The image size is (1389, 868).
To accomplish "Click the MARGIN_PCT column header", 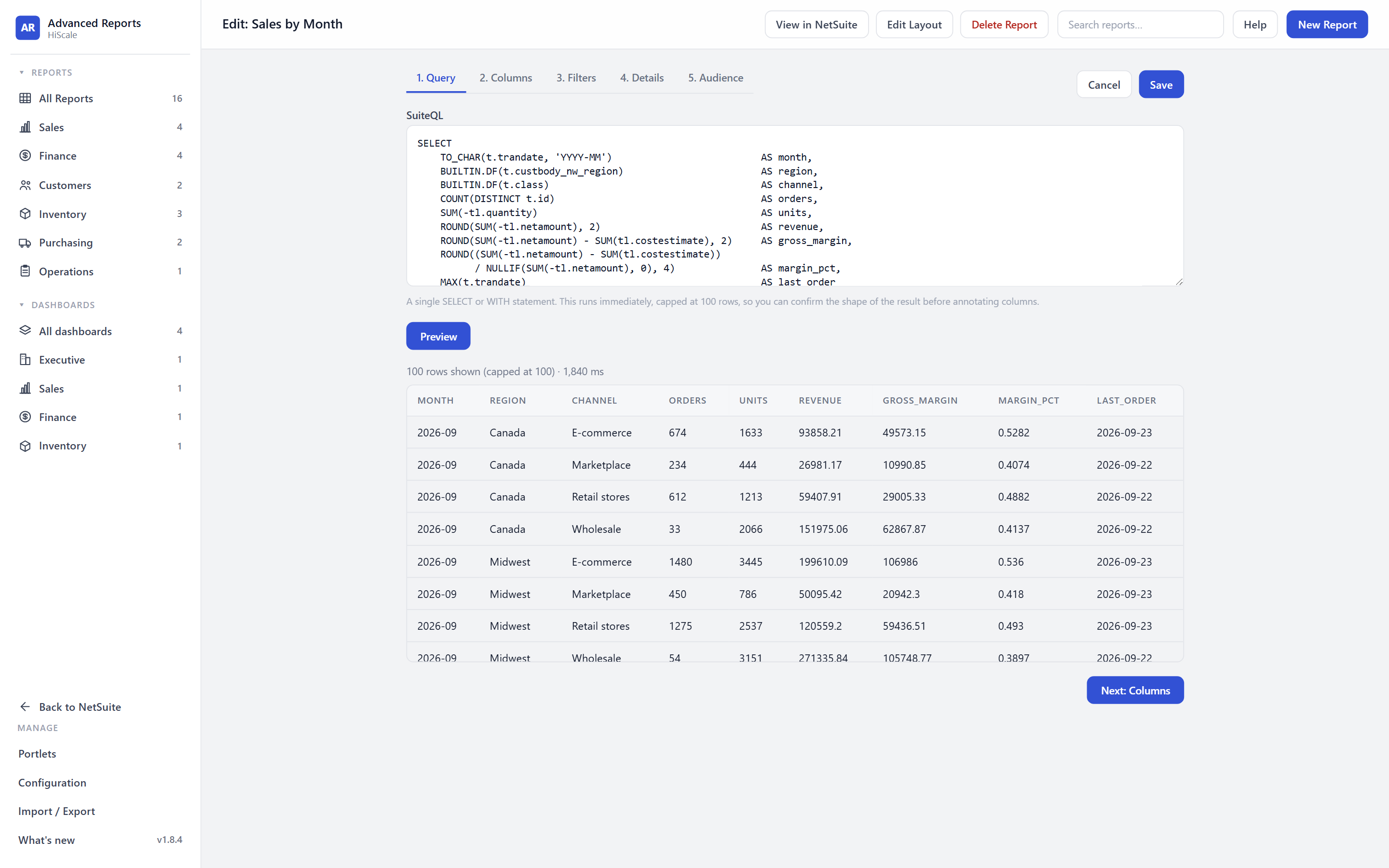I will coord(1028,400).
